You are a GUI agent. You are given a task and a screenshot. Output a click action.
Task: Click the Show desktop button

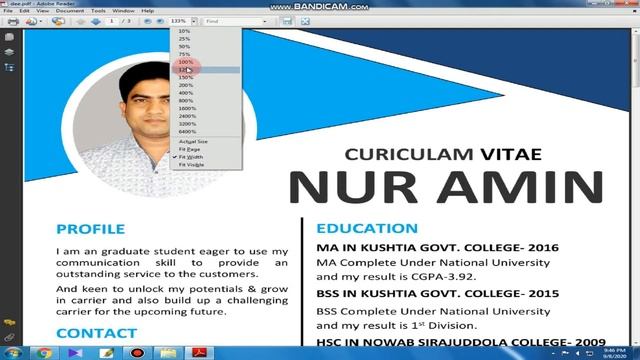click(637, 353)
